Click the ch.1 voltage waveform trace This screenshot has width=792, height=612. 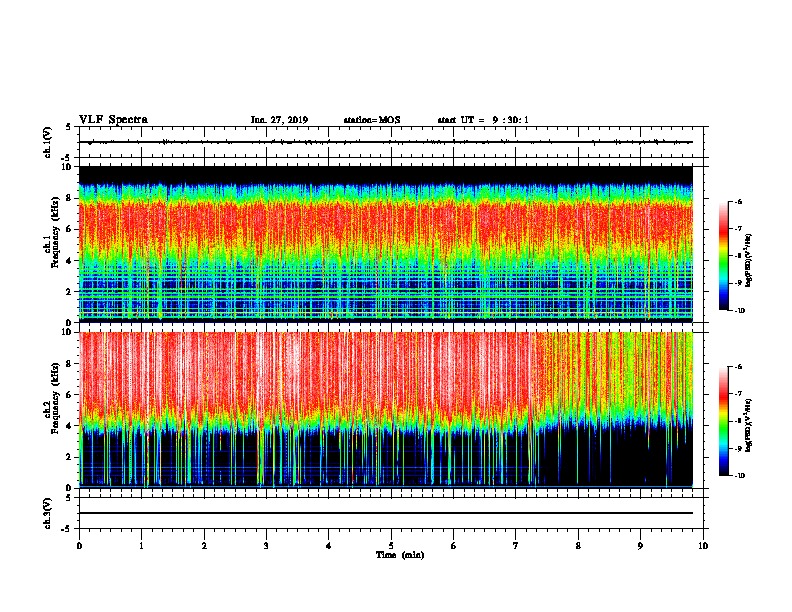click(386, 142)
